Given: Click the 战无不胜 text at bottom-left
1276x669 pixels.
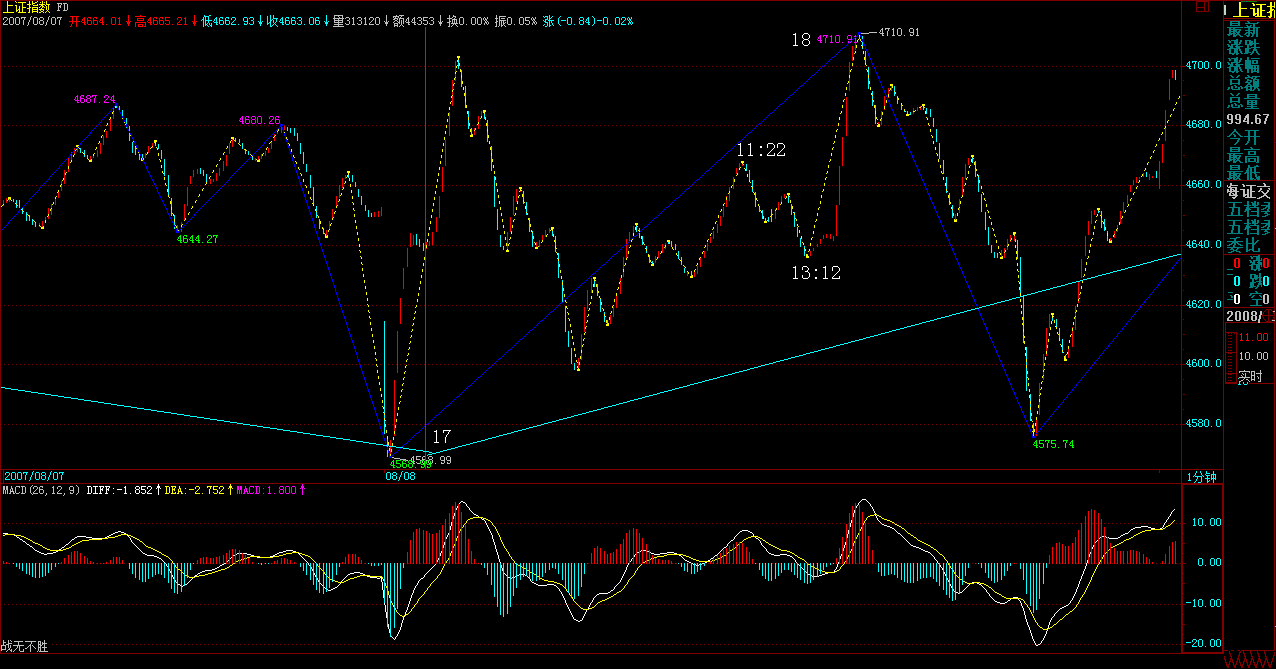Looking at the screenshot, I should 24,647.
